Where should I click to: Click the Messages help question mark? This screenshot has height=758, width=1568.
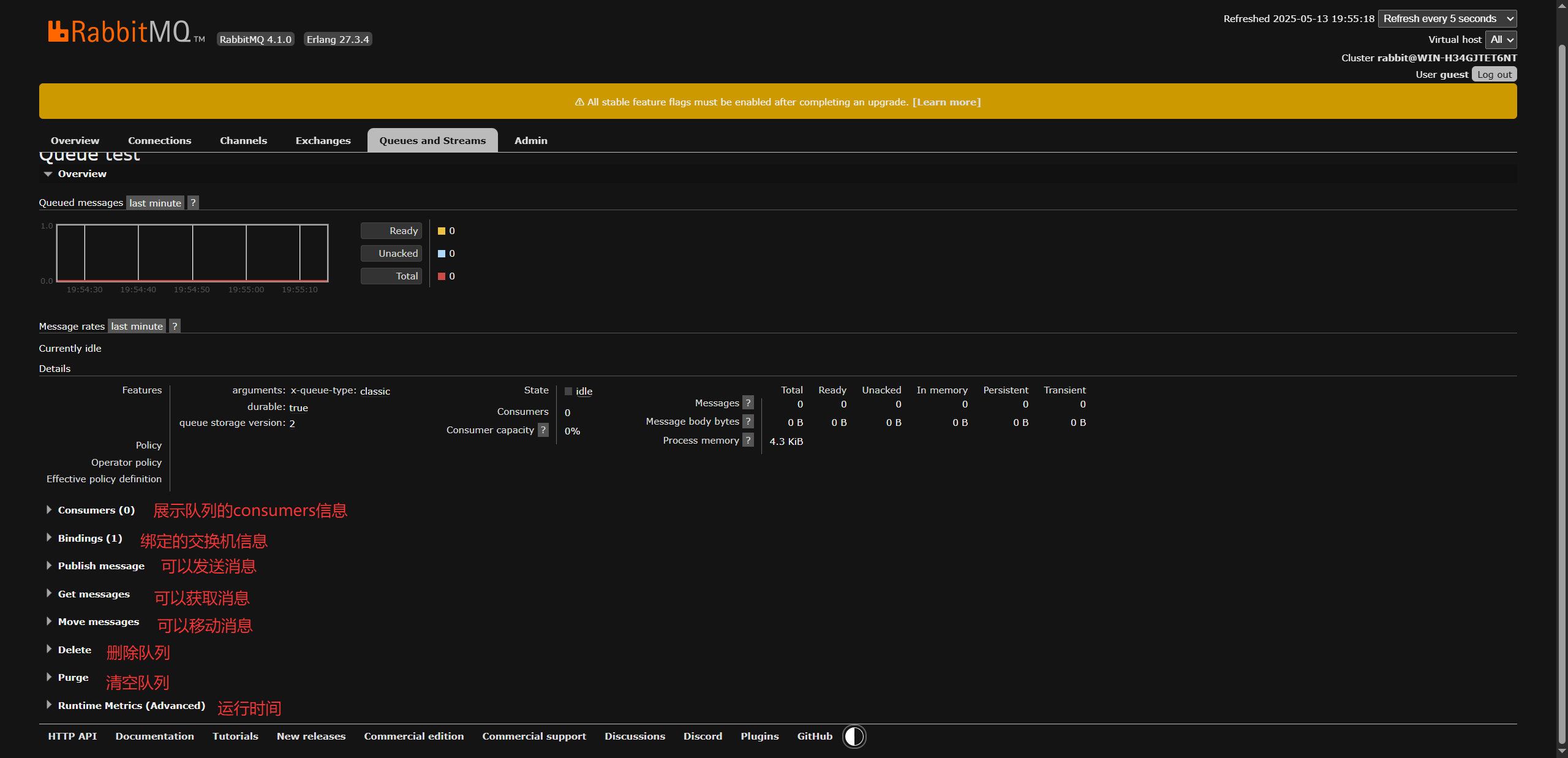pyautogui.click(x=748, y=403)
